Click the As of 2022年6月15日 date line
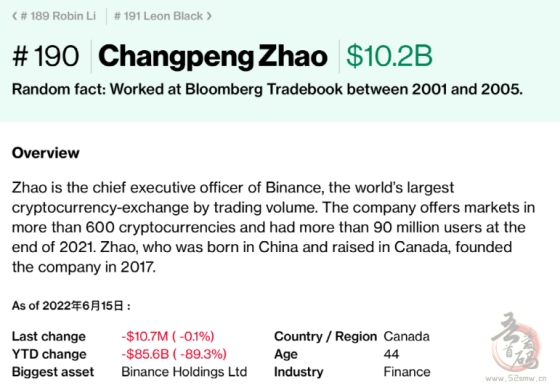Image resolution: width=560 pixels, height=390 pixels. click(71, 306)
